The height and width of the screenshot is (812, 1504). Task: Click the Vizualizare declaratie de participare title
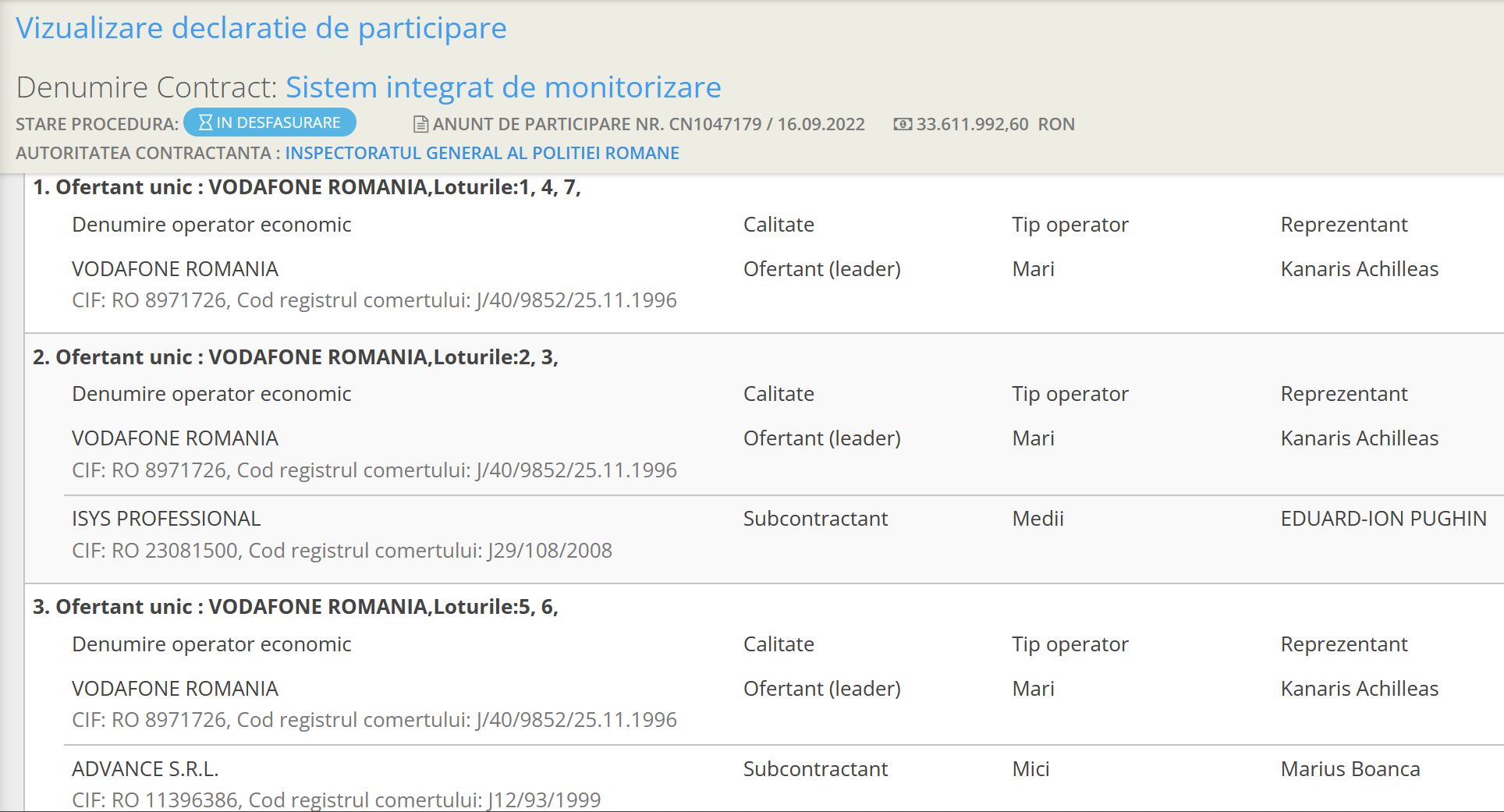[x=261, y=28]
